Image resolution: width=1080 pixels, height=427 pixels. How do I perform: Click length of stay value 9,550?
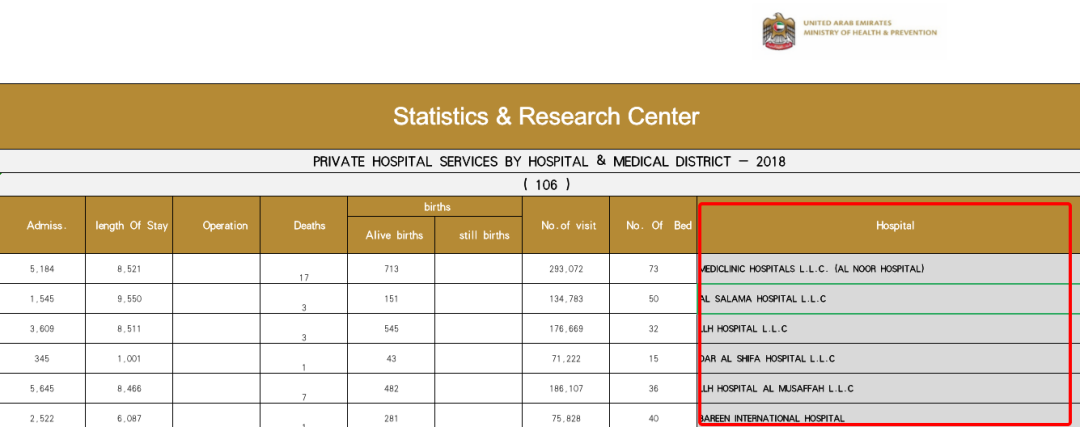coord(129,299)
